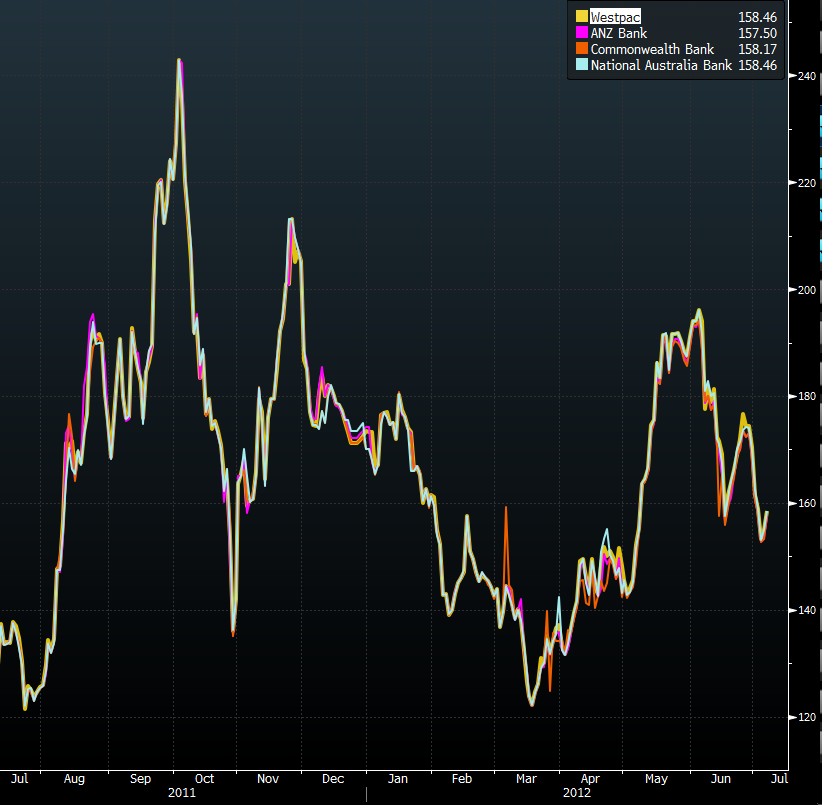Click the Westpac value 158.46 in legend
The height and width of the screenshot is (805, 822).
tap(757, 17)
